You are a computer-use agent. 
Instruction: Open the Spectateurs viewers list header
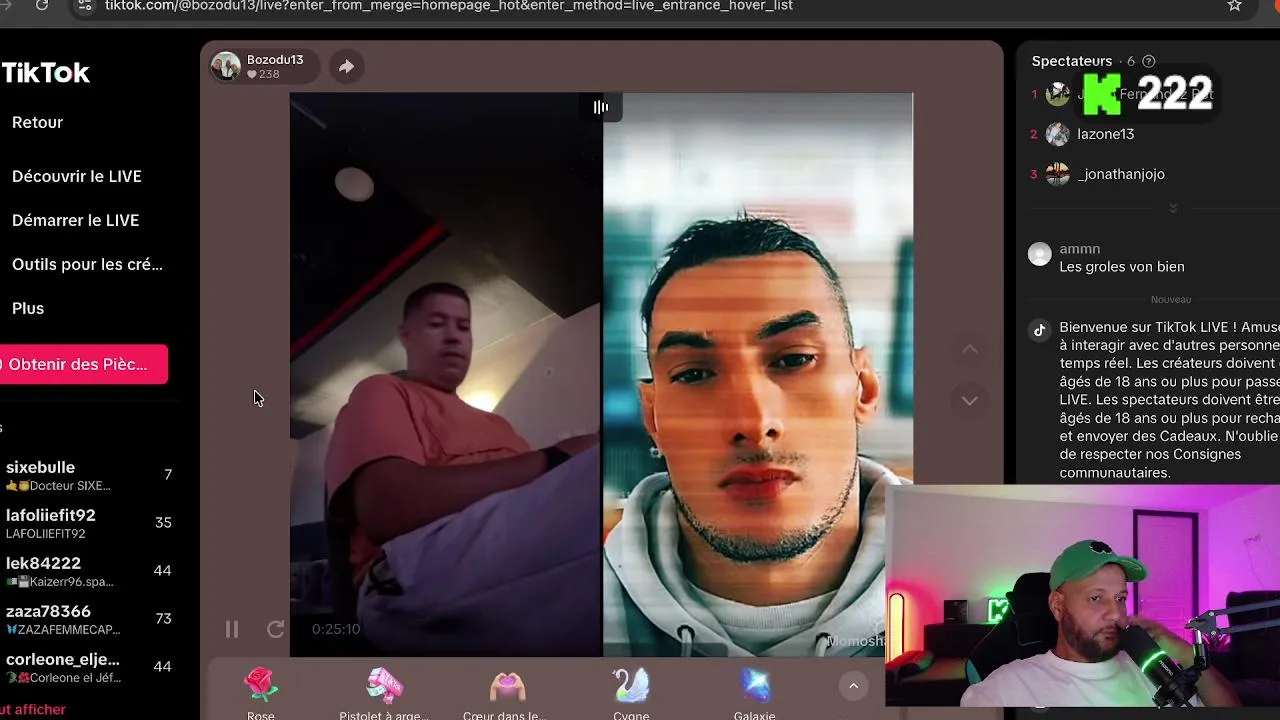(1072, 61)
